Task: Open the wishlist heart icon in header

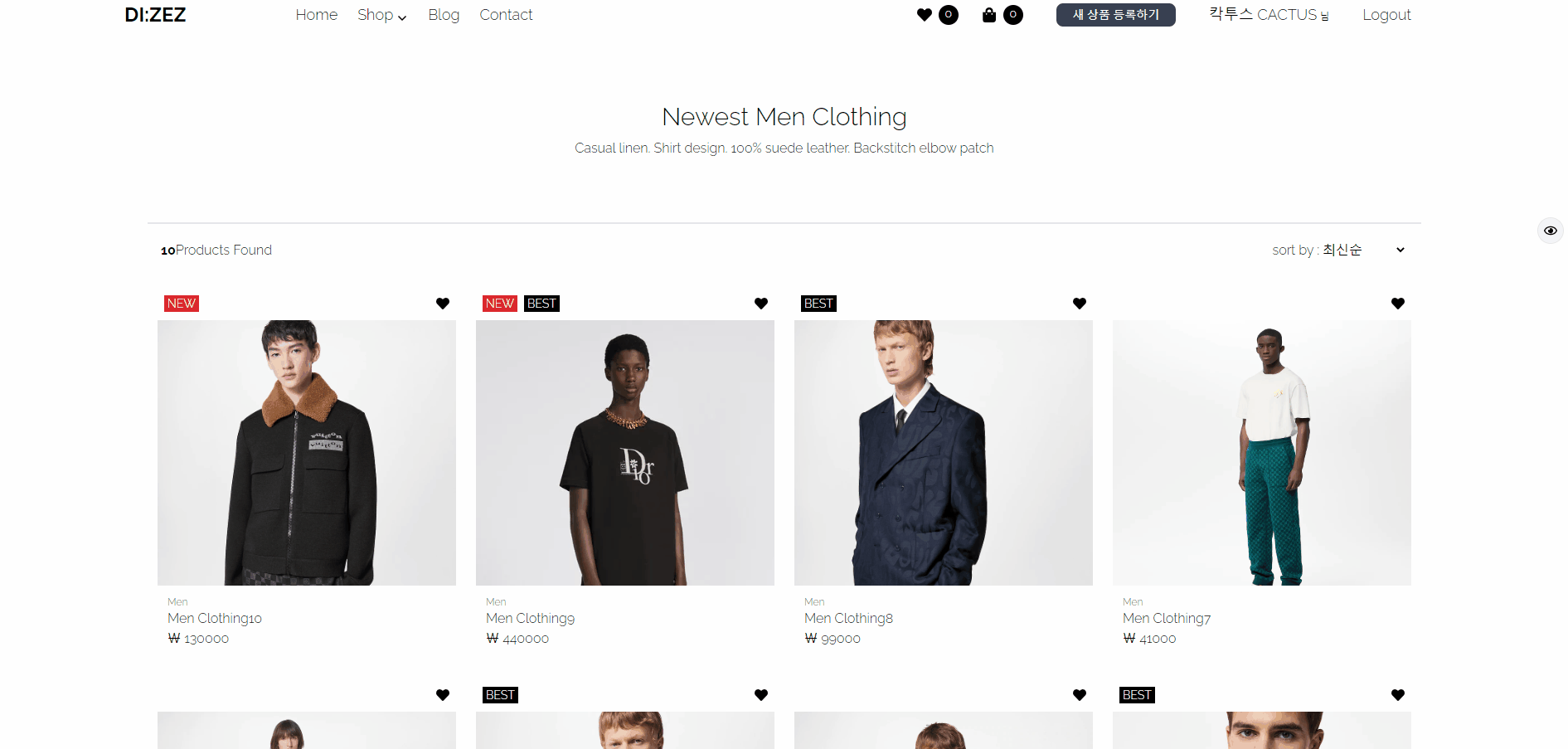Action: 924,15
